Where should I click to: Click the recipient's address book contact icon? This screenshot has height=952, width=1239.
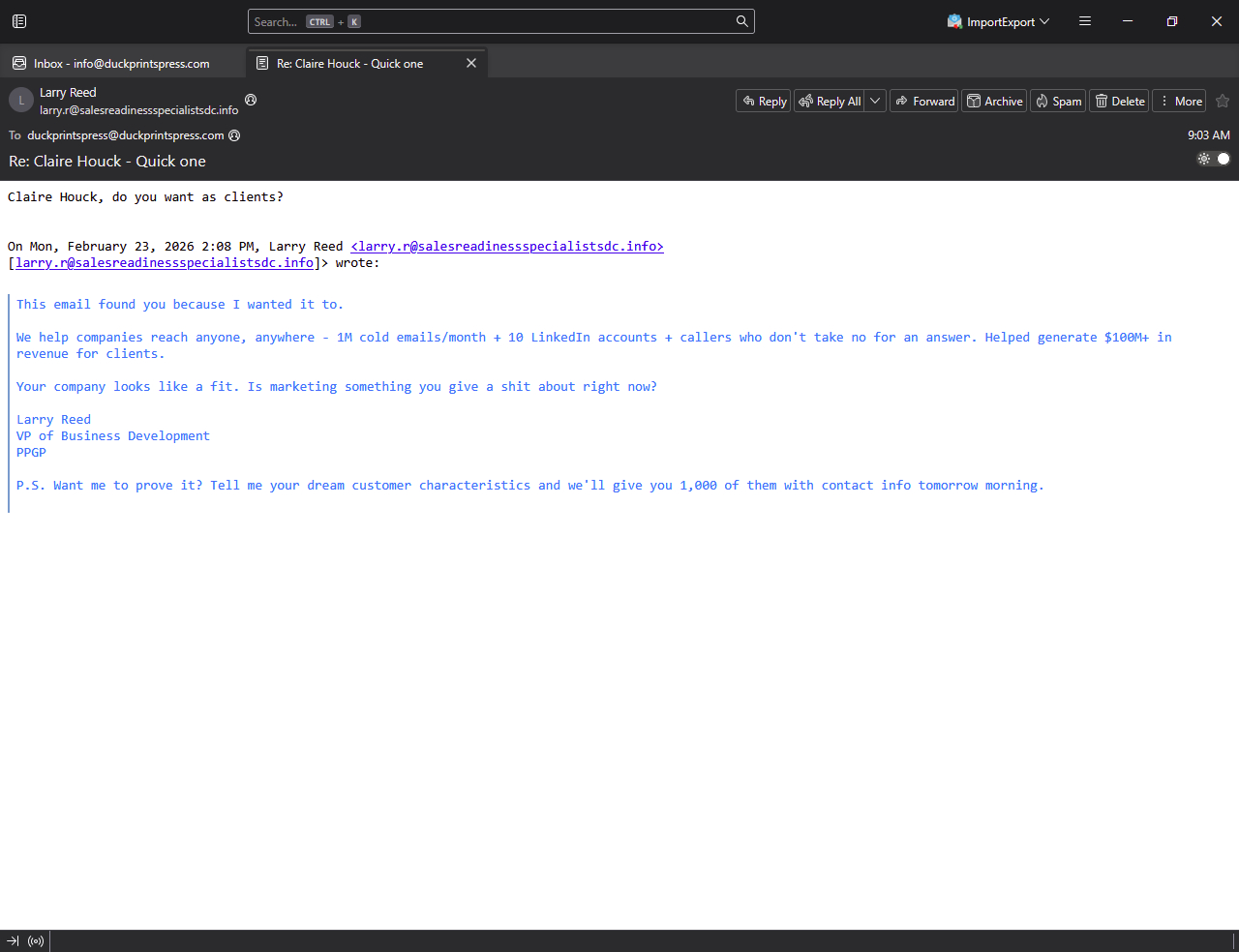click(x=234, y=135)
